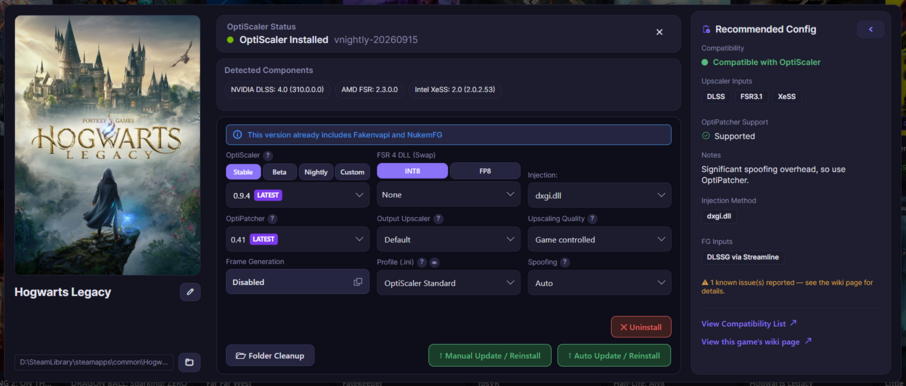Click the DLSSG via Streamline tag
Viewport: 906px width, 386px height.
tap(742, 257)
